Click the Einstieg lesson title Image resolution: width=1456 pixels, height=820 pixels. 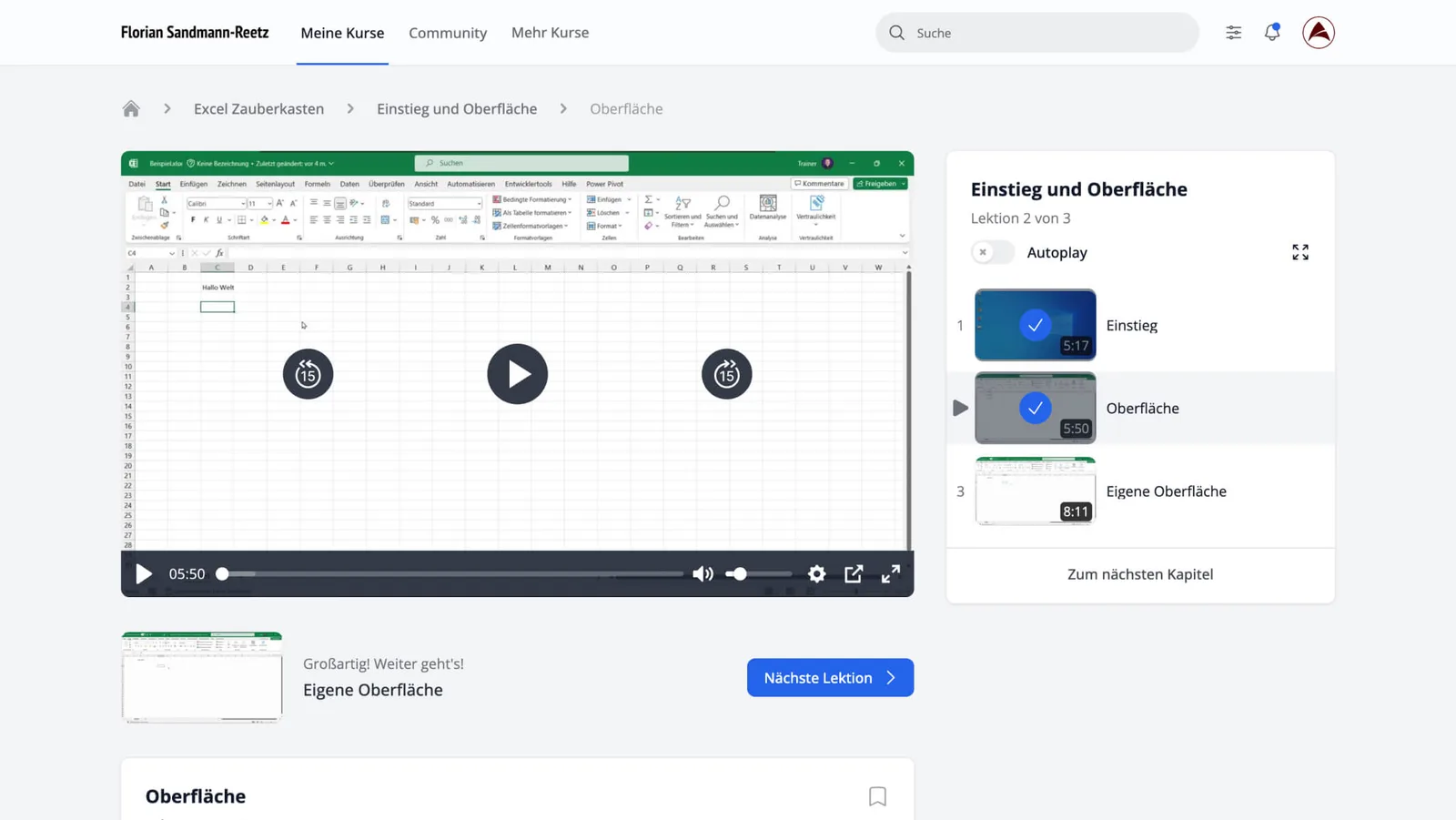point(1132,325)
